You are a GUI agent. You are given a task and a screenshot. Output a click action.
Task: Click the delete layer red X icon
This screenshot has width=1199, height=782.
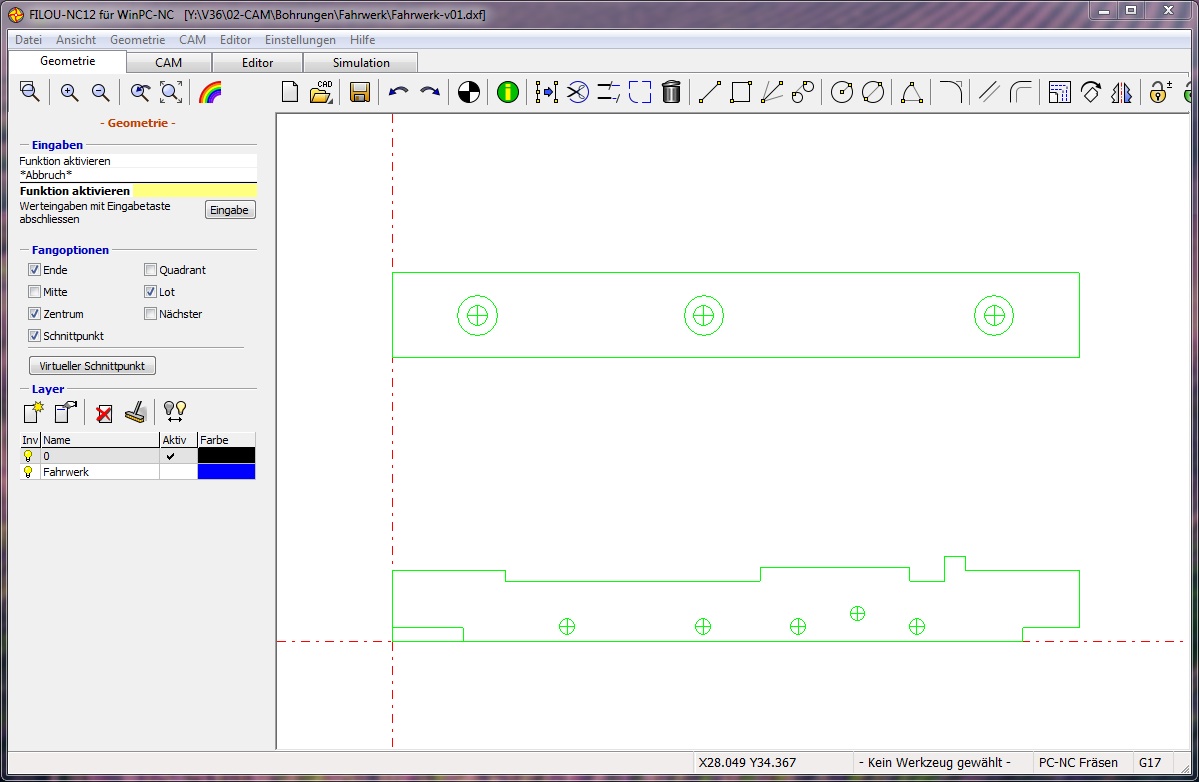pyautogui.click(x=104, y=414)
